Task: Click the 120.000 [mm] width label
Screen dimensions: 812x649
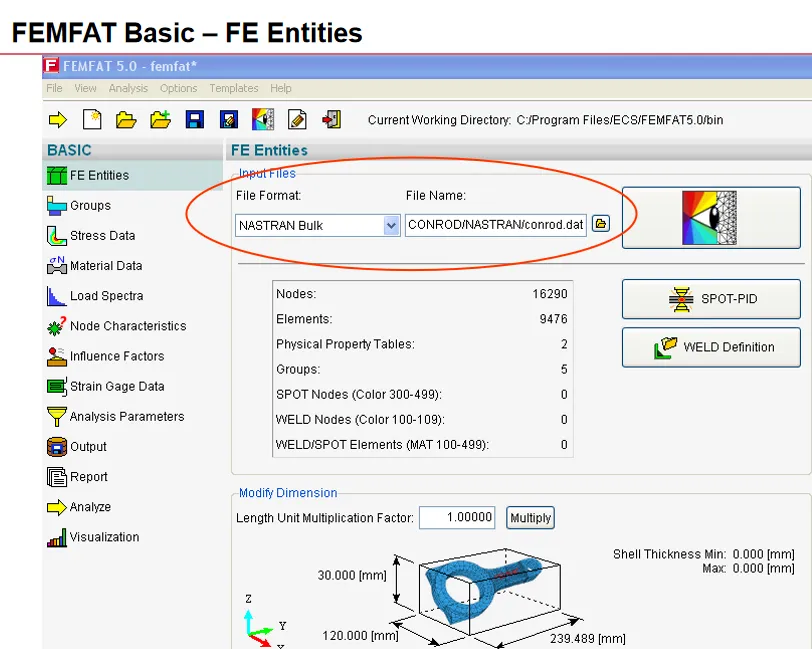Action: (360, 636)
